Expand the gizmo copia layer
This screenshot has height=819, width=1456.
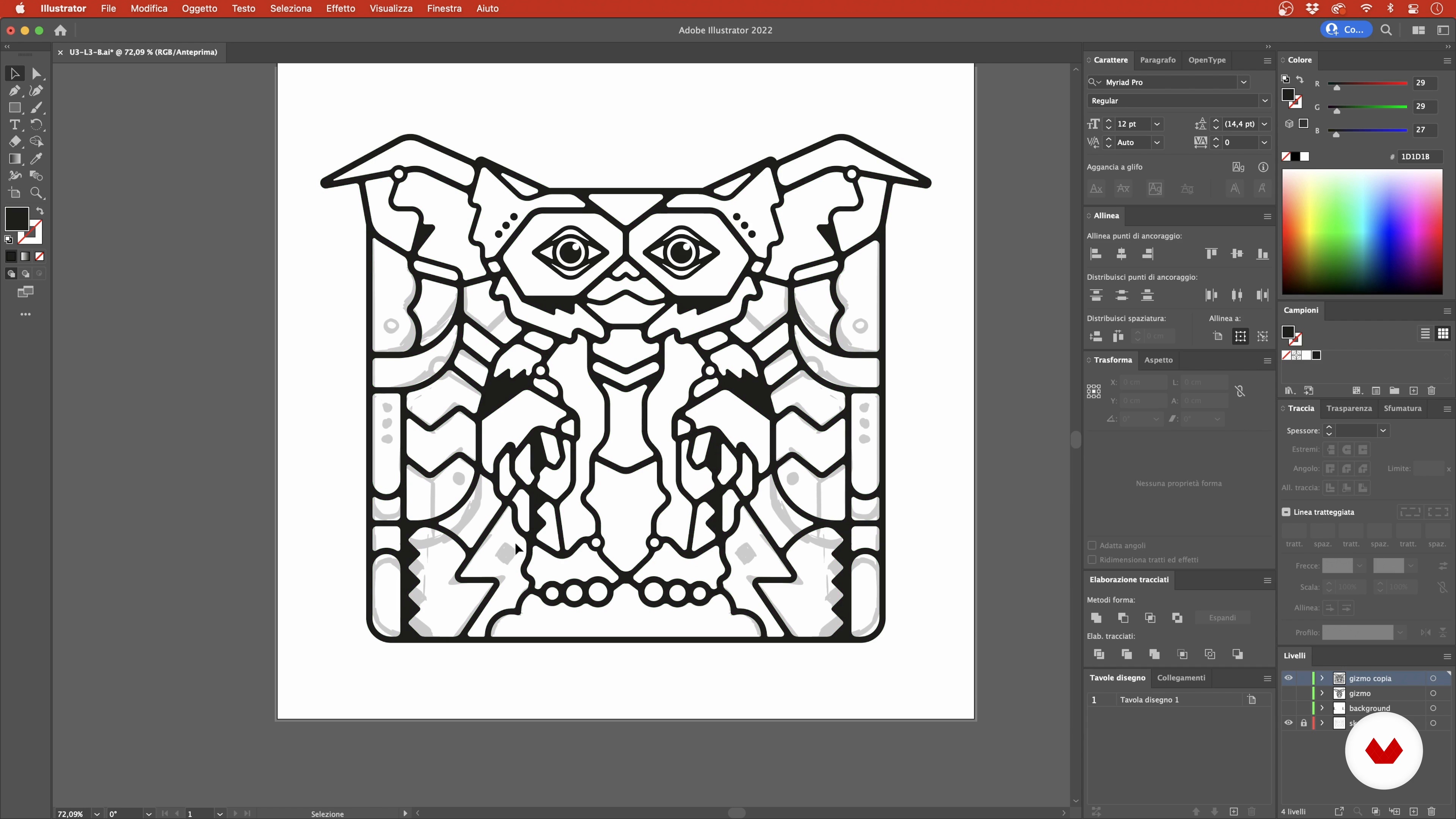pyautogui.click(x=1322, y=678)
